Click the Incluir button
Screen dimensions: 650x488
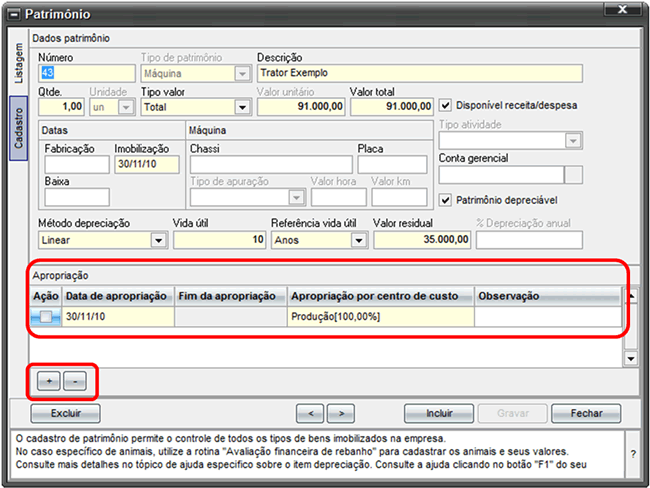[x=439, y=413]
